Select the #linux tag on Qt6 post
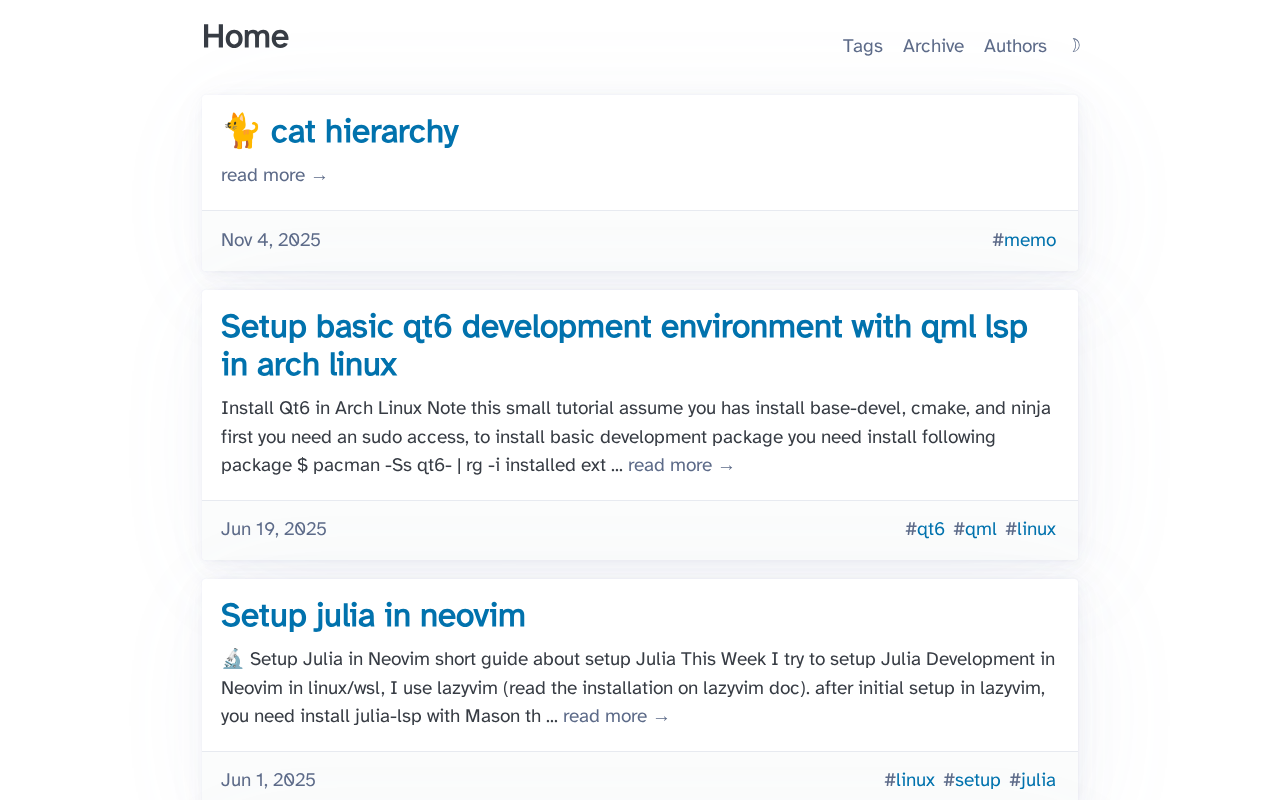 tap(1031, 529)
